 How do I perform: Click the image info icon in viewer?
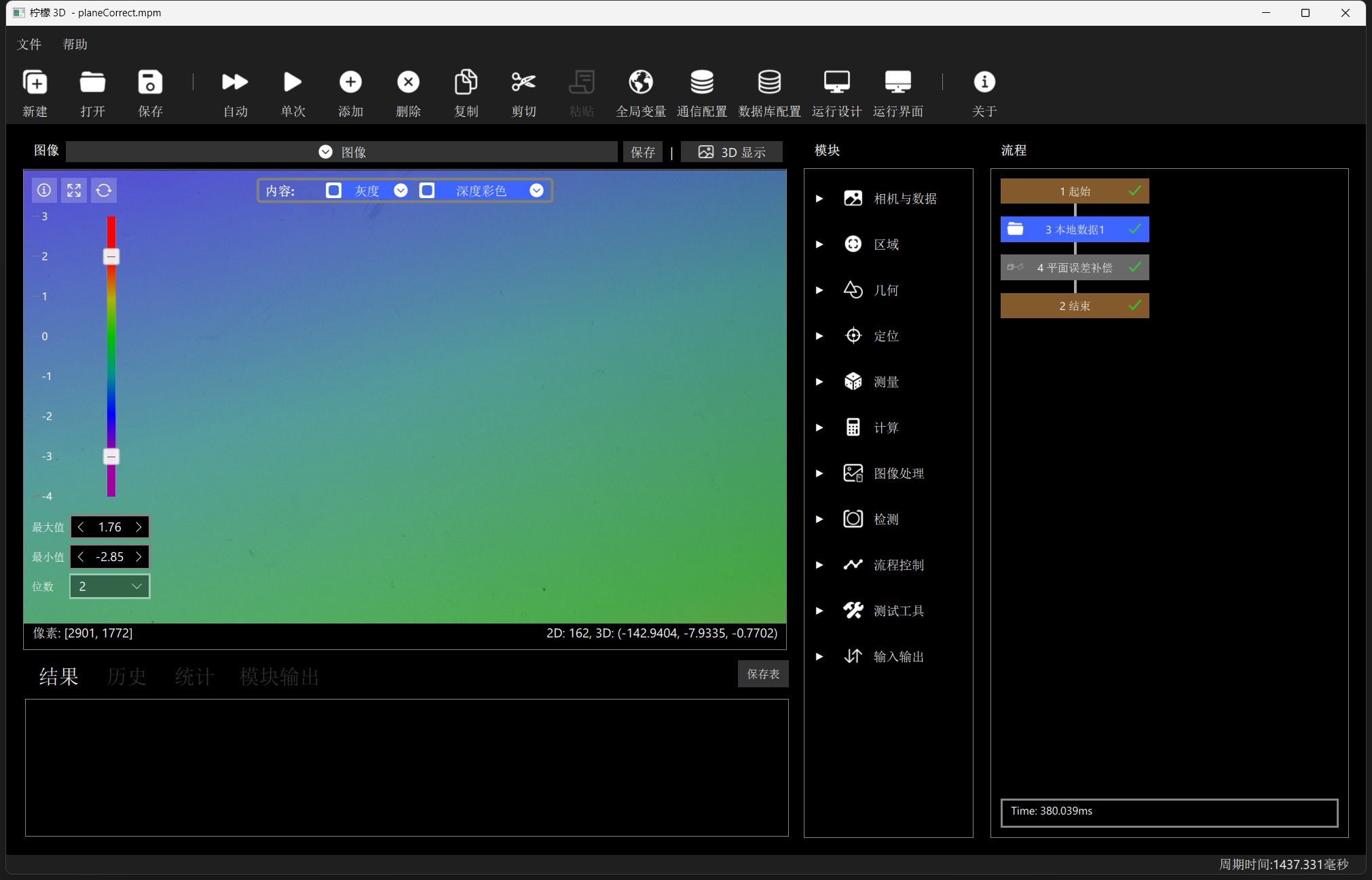pyautogui.click(x=44, y=191)
